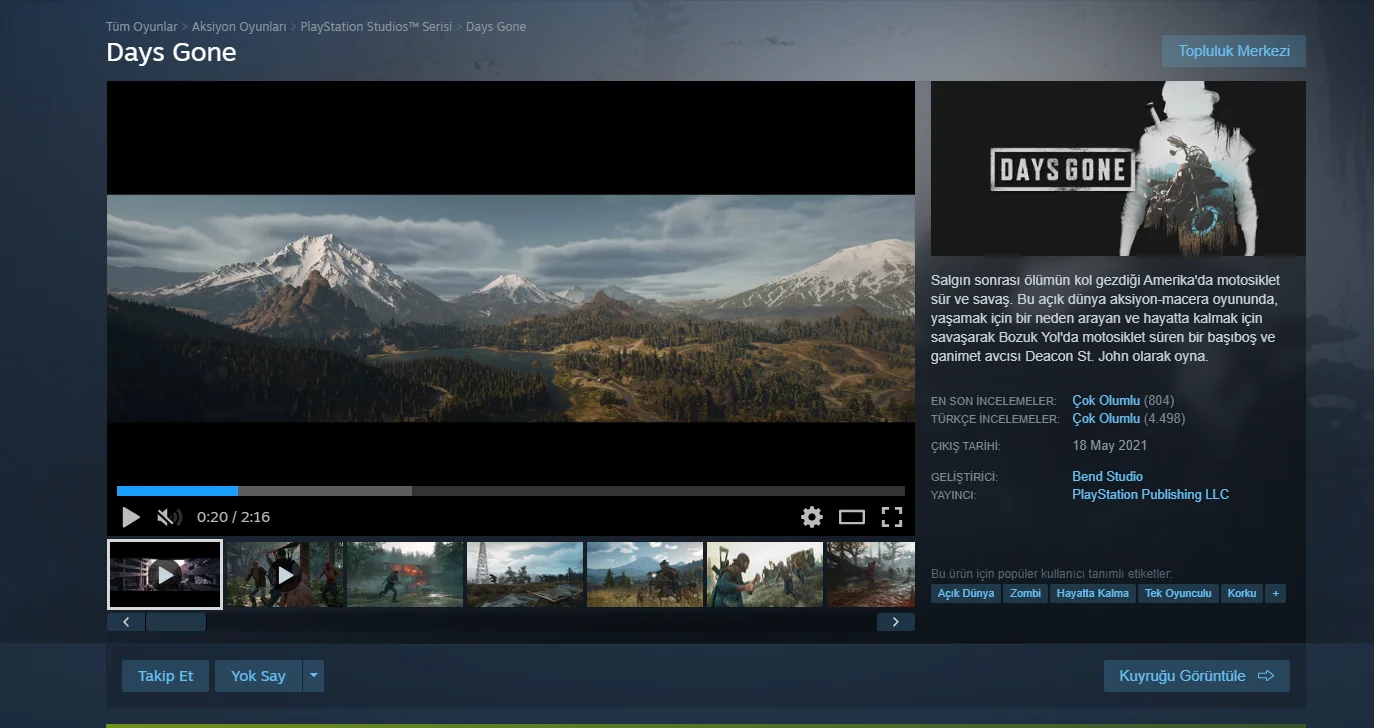Select the Tek Oyunculu tag

tap(1178, 593)
